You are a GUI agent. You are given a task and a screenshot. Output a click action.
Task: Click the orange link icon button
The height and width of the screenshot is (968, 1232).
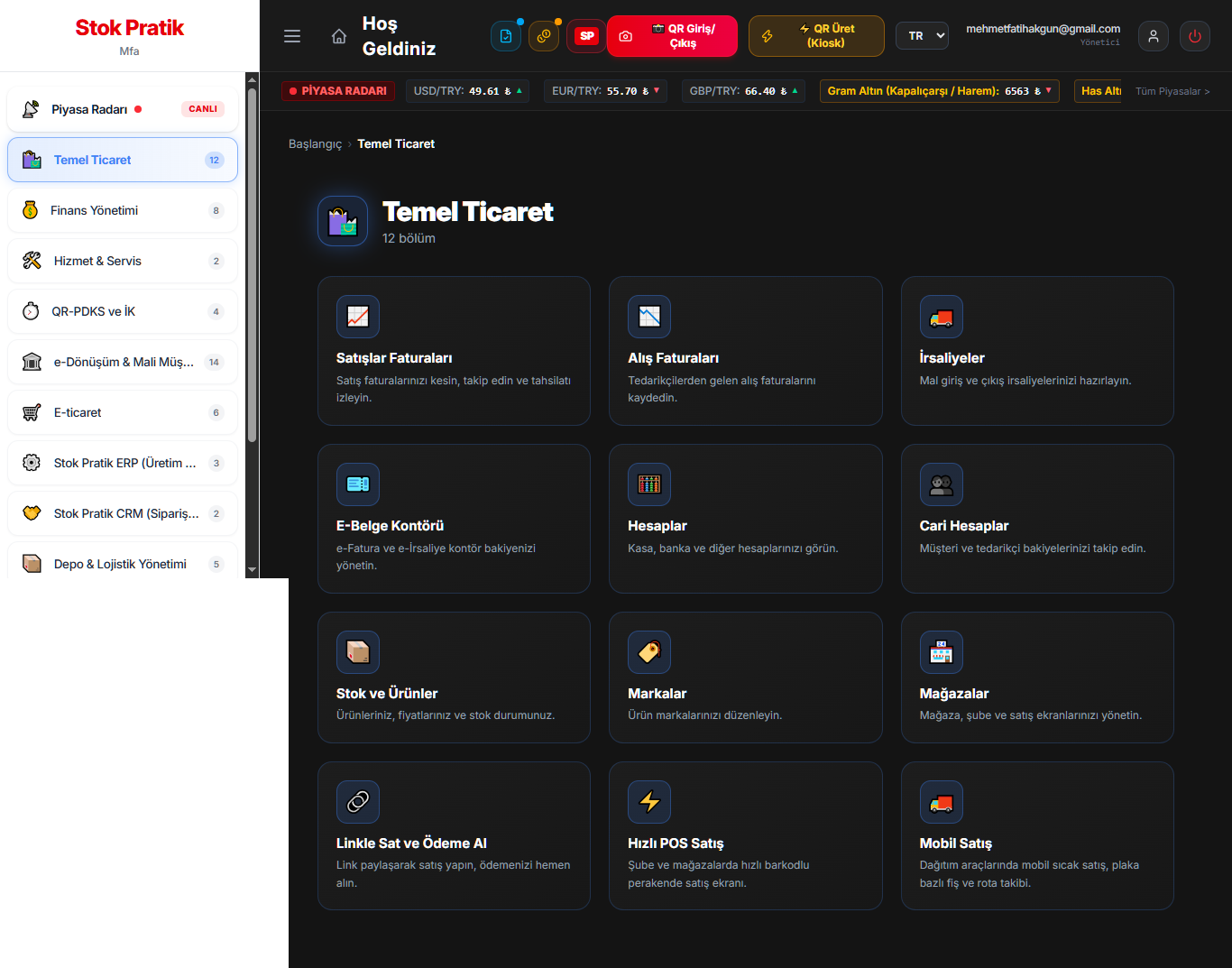[544, 36]
